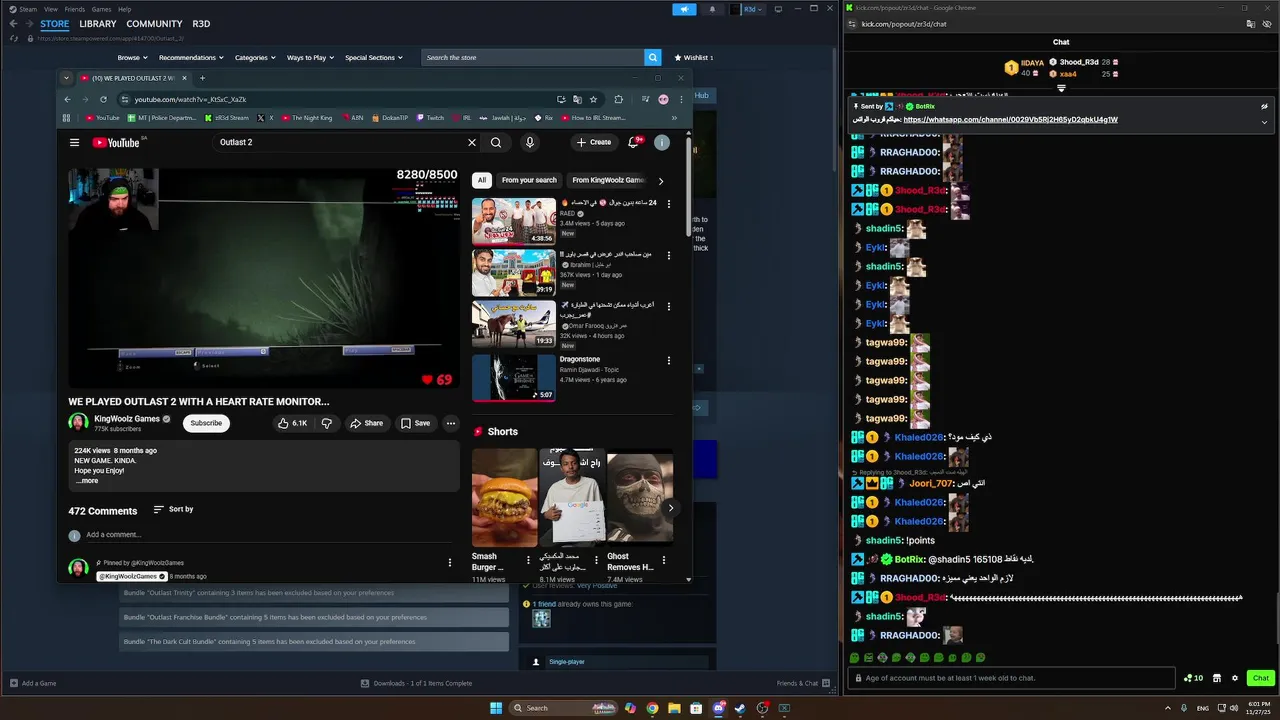The image size is (1280, 720).
Task: Open WhatsApp channel link in chat
Action: point(1010,119)
